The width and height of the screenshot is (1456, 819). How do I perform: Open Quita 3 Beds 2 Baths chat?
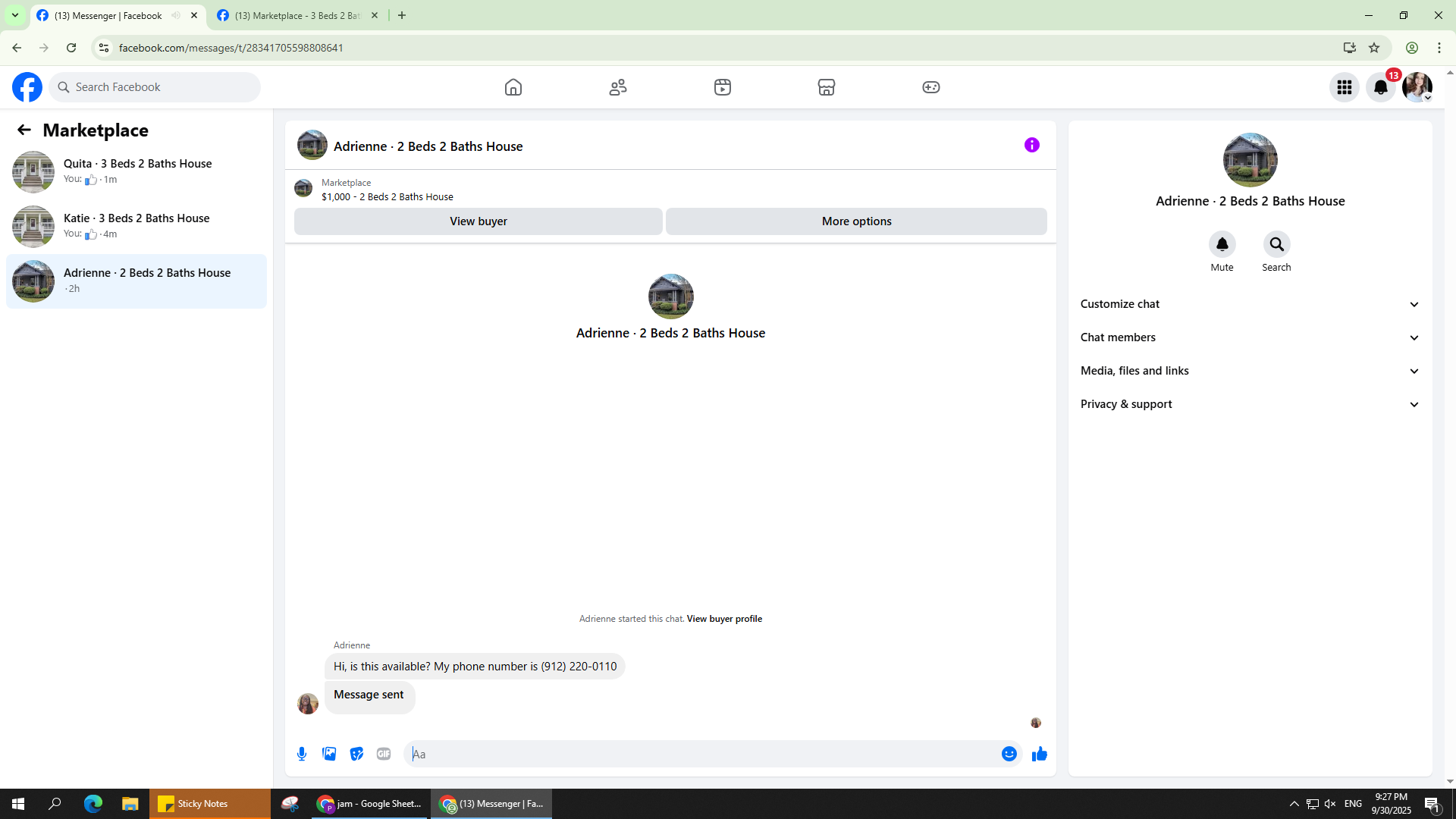136,171
